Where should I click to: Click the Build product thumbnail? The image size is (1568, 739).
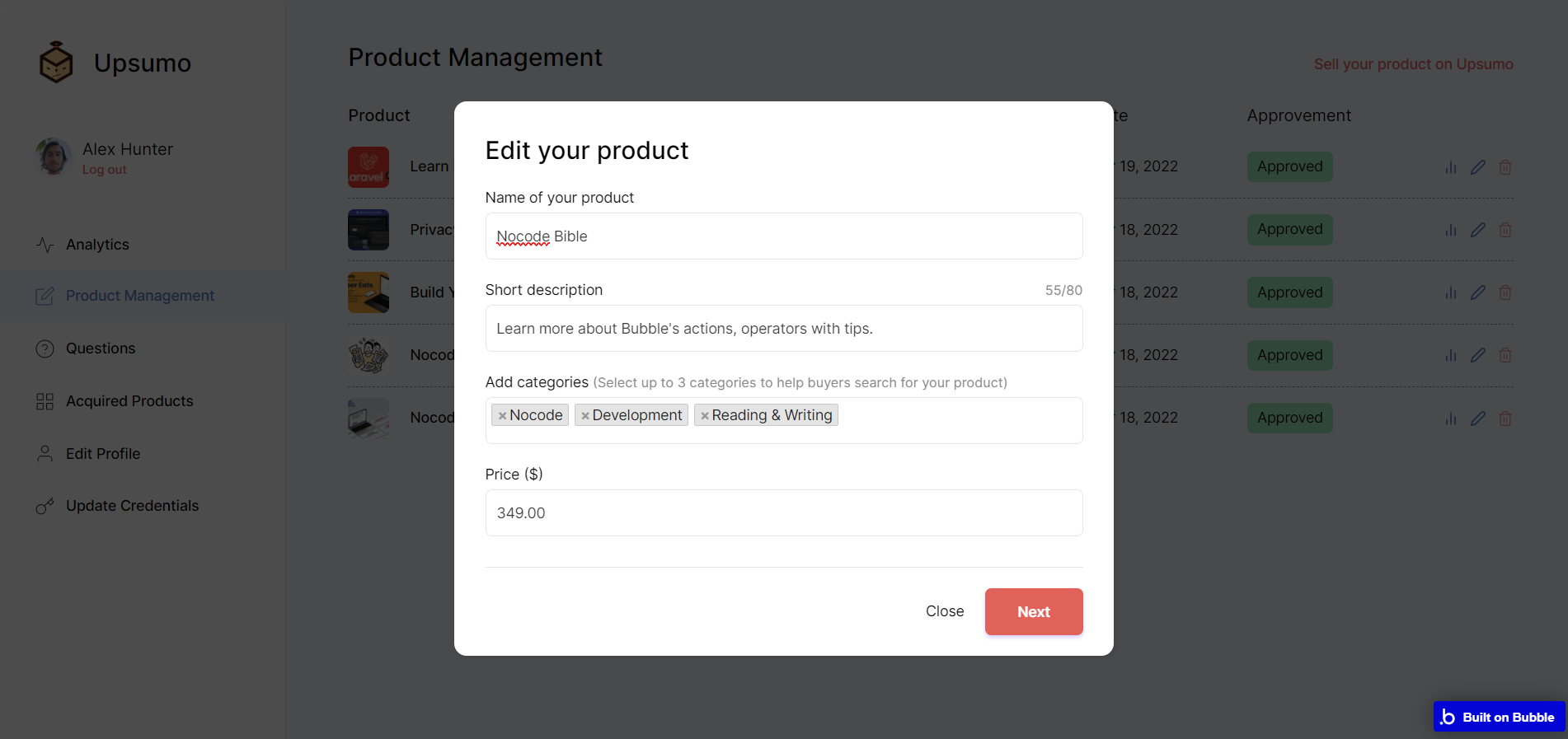(369, 292)
